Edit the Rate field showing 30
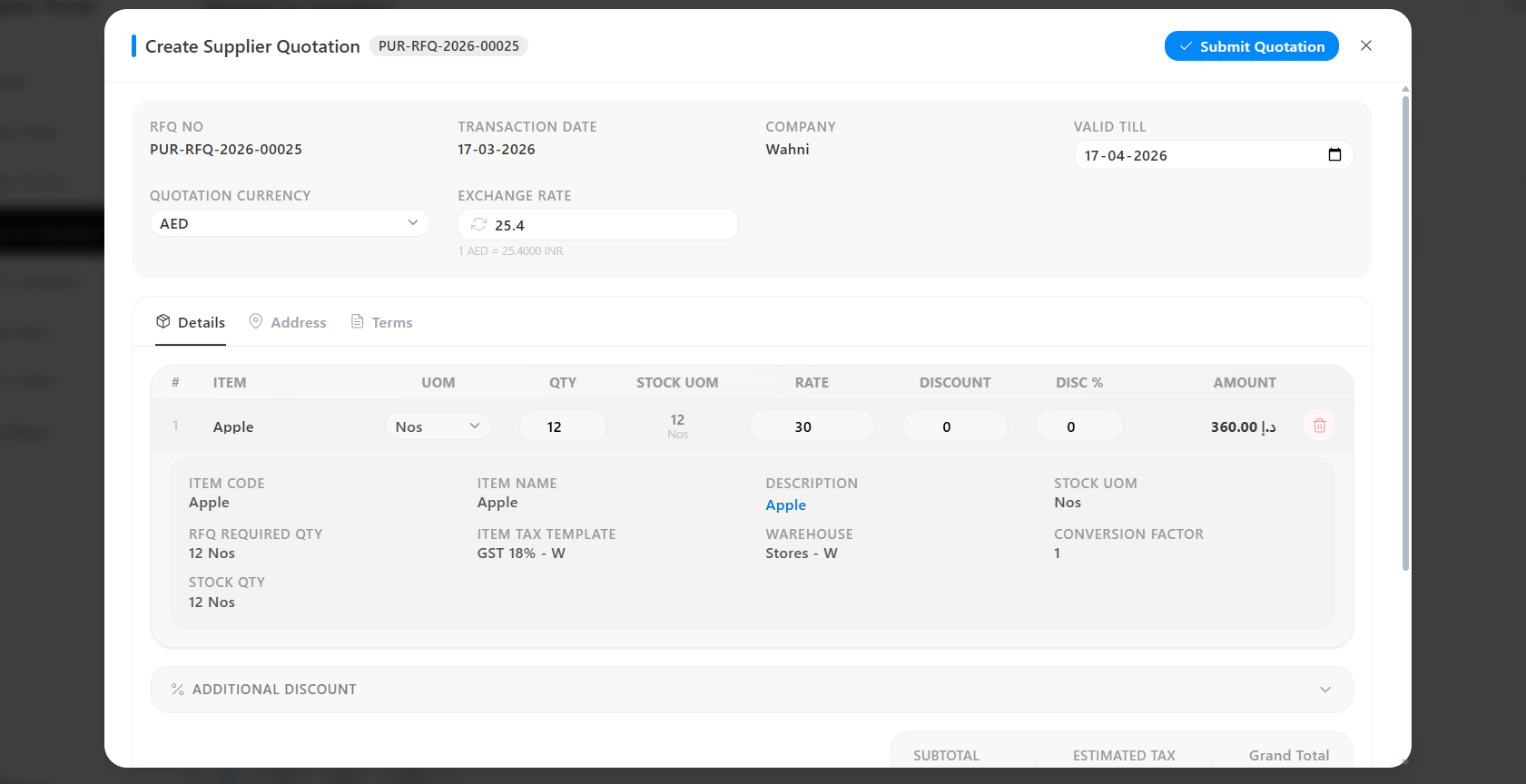1526x784 pixels. pos(812,426)
